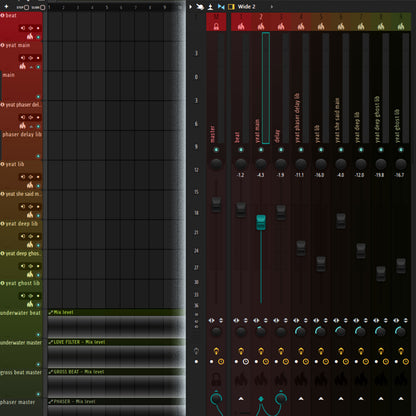Image resolution: width=416 pixels, height=416 pixels.
Task: Click the speaker icon on the beat playlist track
Action: [23, 28]
